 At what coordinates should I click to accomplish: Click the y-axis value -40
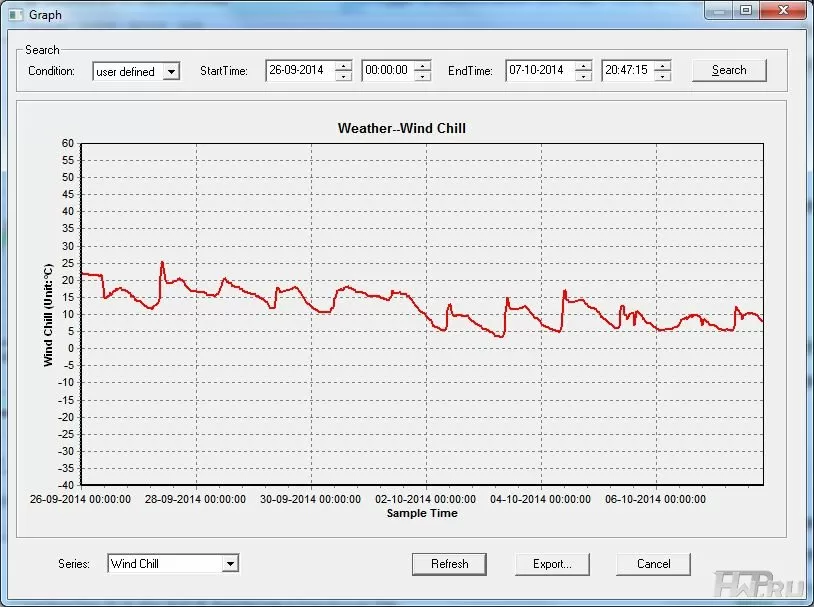click(x=65, y=485)
